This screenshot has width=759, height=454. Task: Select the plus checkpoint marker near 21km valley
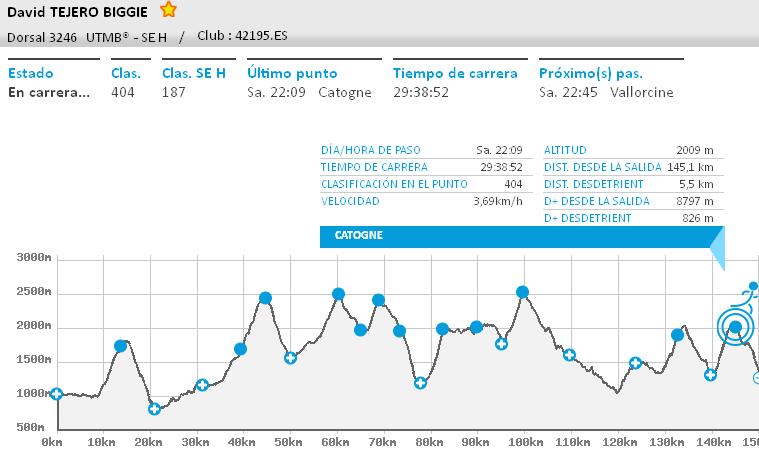pyautogui.click(x=154, y=408)
